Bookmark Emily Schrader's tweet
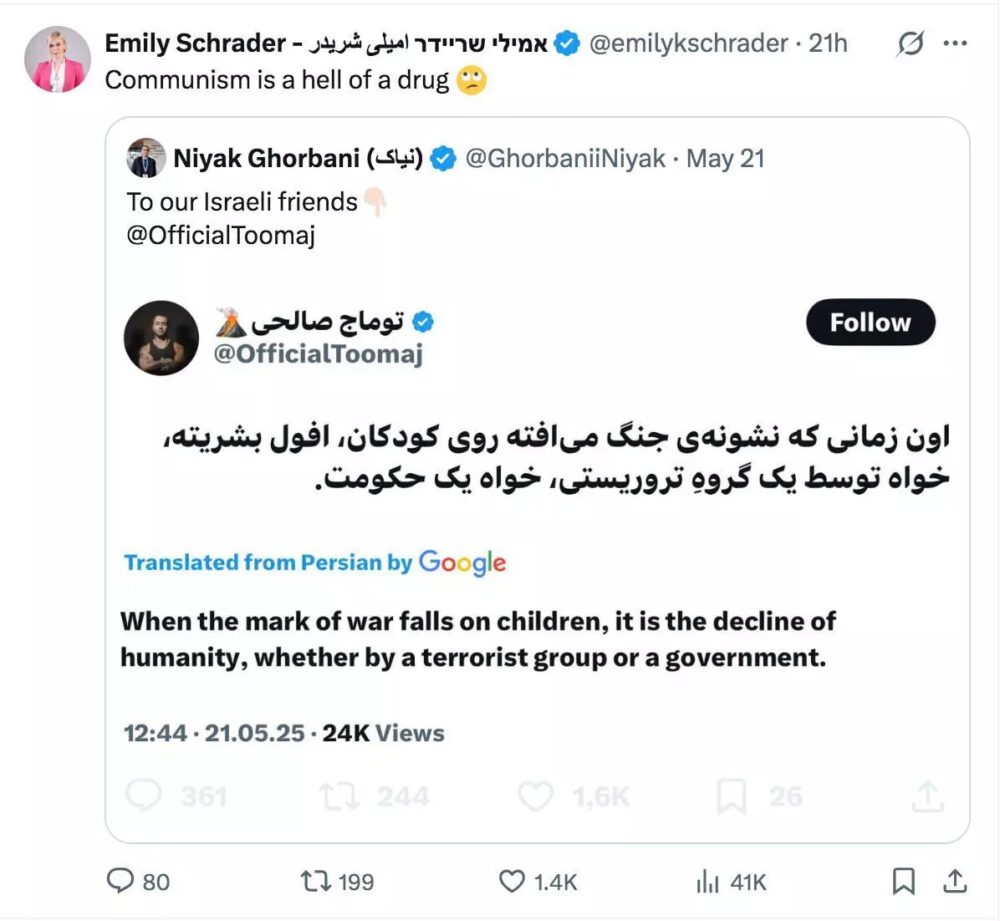Viewport: 1000px width, 921px height. pyautogui.click(x=903, y=881)
